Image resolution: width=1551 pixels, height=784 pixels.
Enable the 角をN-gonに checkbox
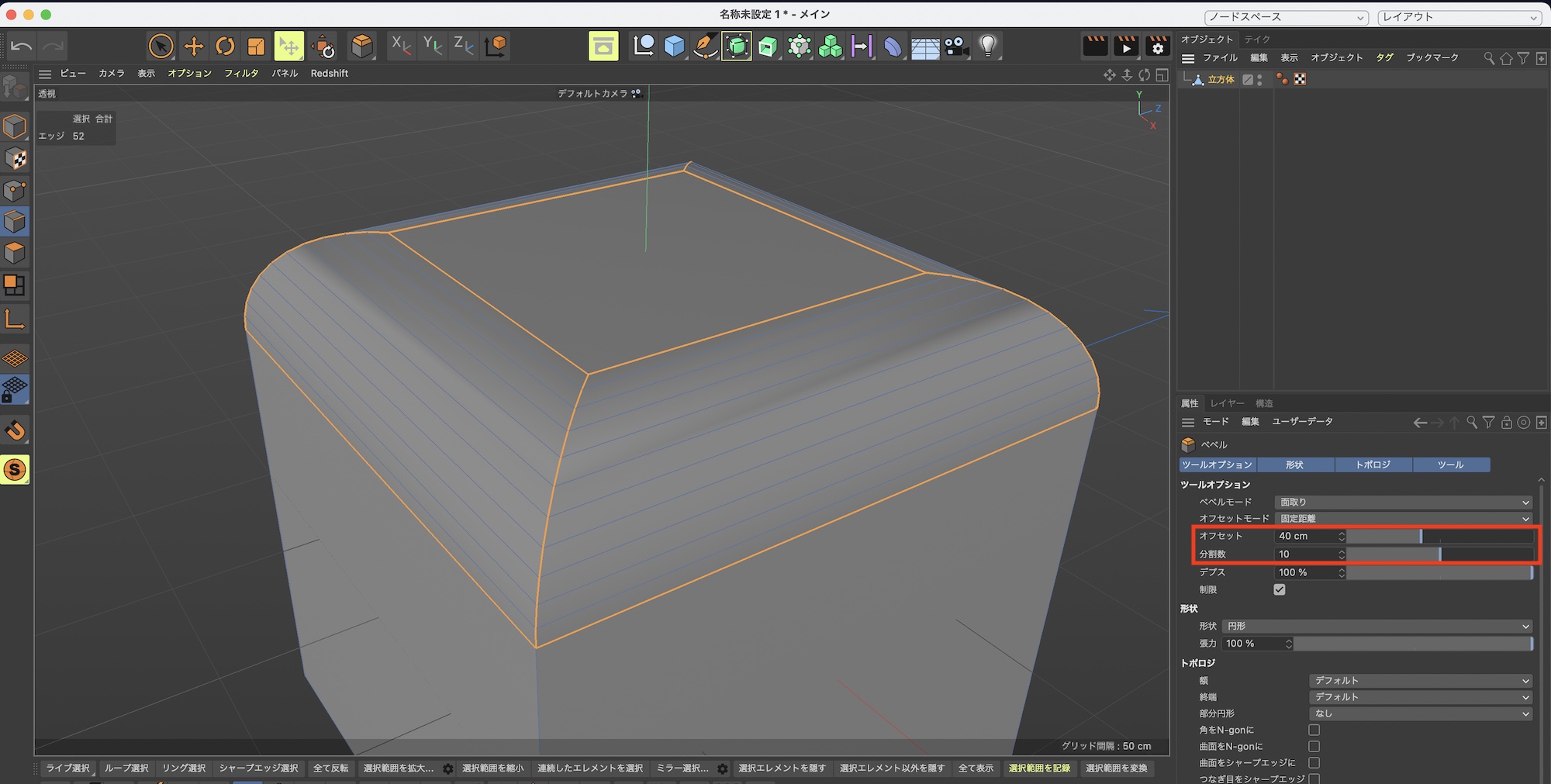click(1314, 730)
